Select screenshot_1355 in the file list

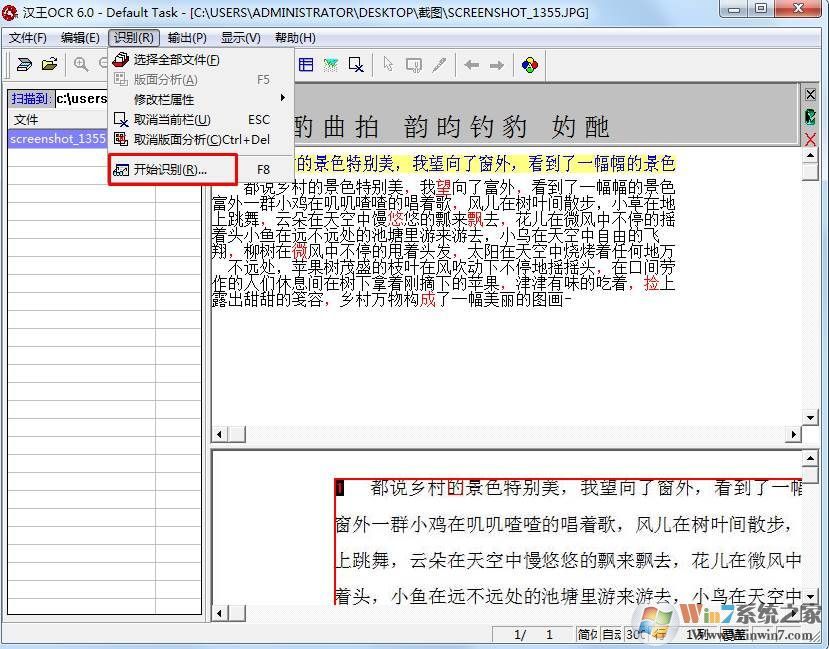pos(57,139)
